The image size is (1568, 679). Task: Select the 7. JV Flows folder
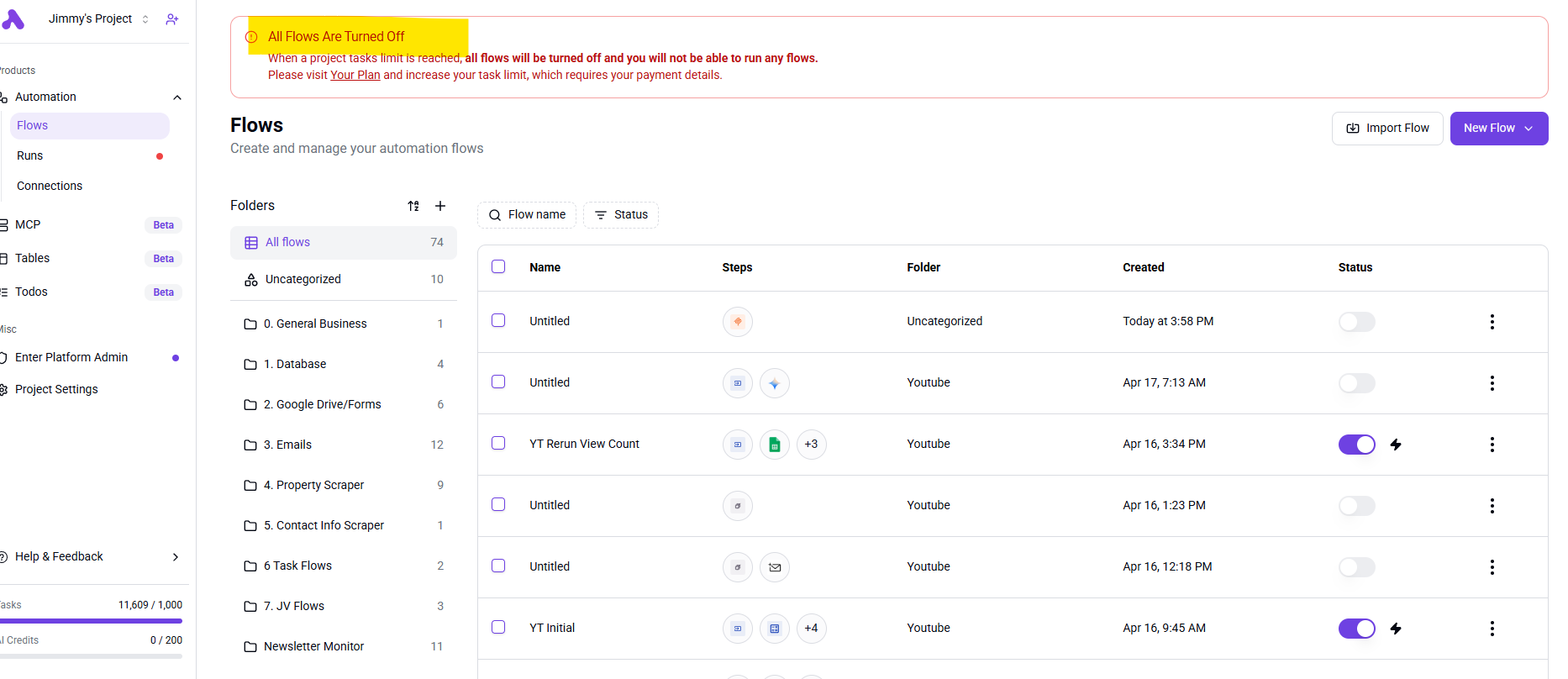tap(344, 607)
